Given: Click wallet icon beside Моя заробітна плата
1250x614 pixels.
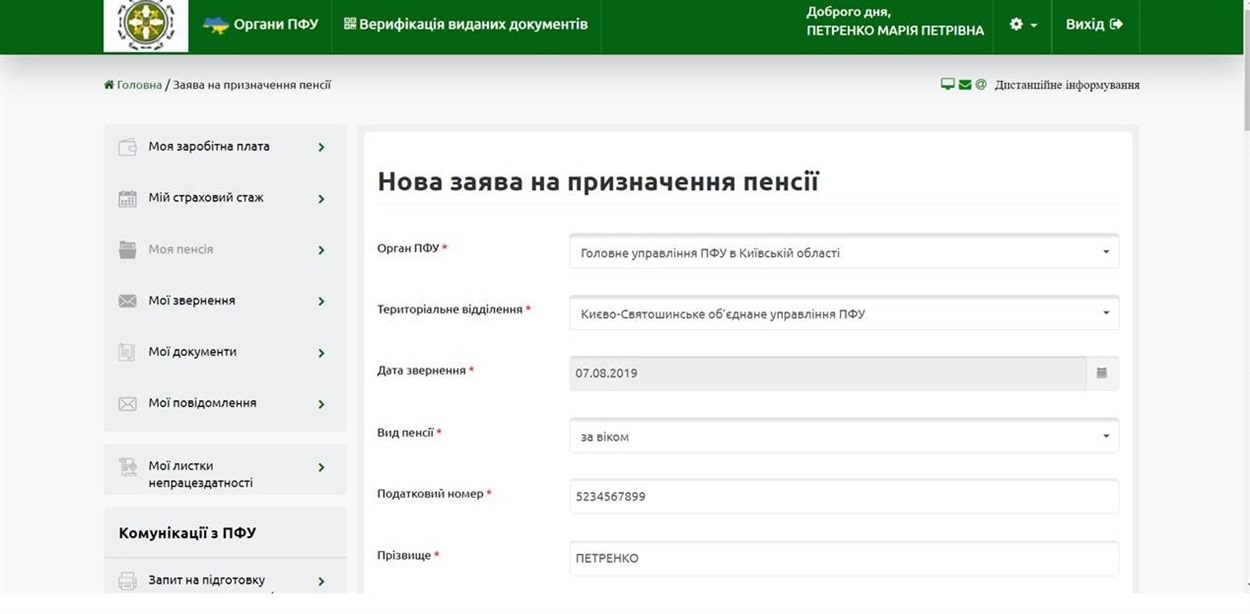Looking at the screenshot, I should click(x=127, y=147).
